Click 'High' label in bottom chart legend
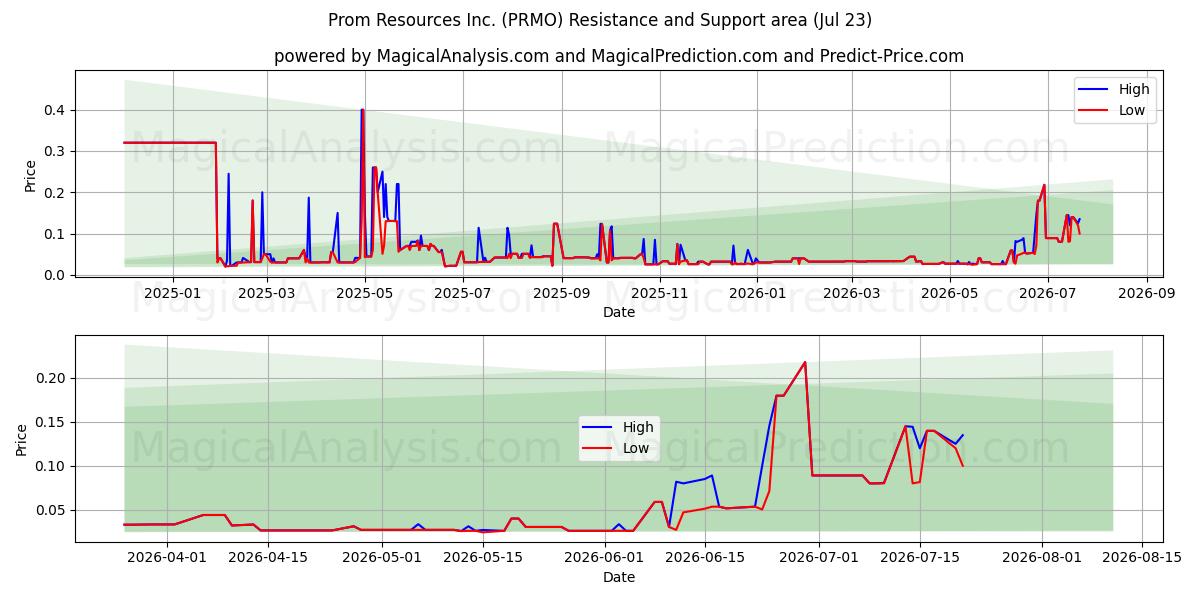This screenshot has width=1200, height=600. (x=638, y=427)
